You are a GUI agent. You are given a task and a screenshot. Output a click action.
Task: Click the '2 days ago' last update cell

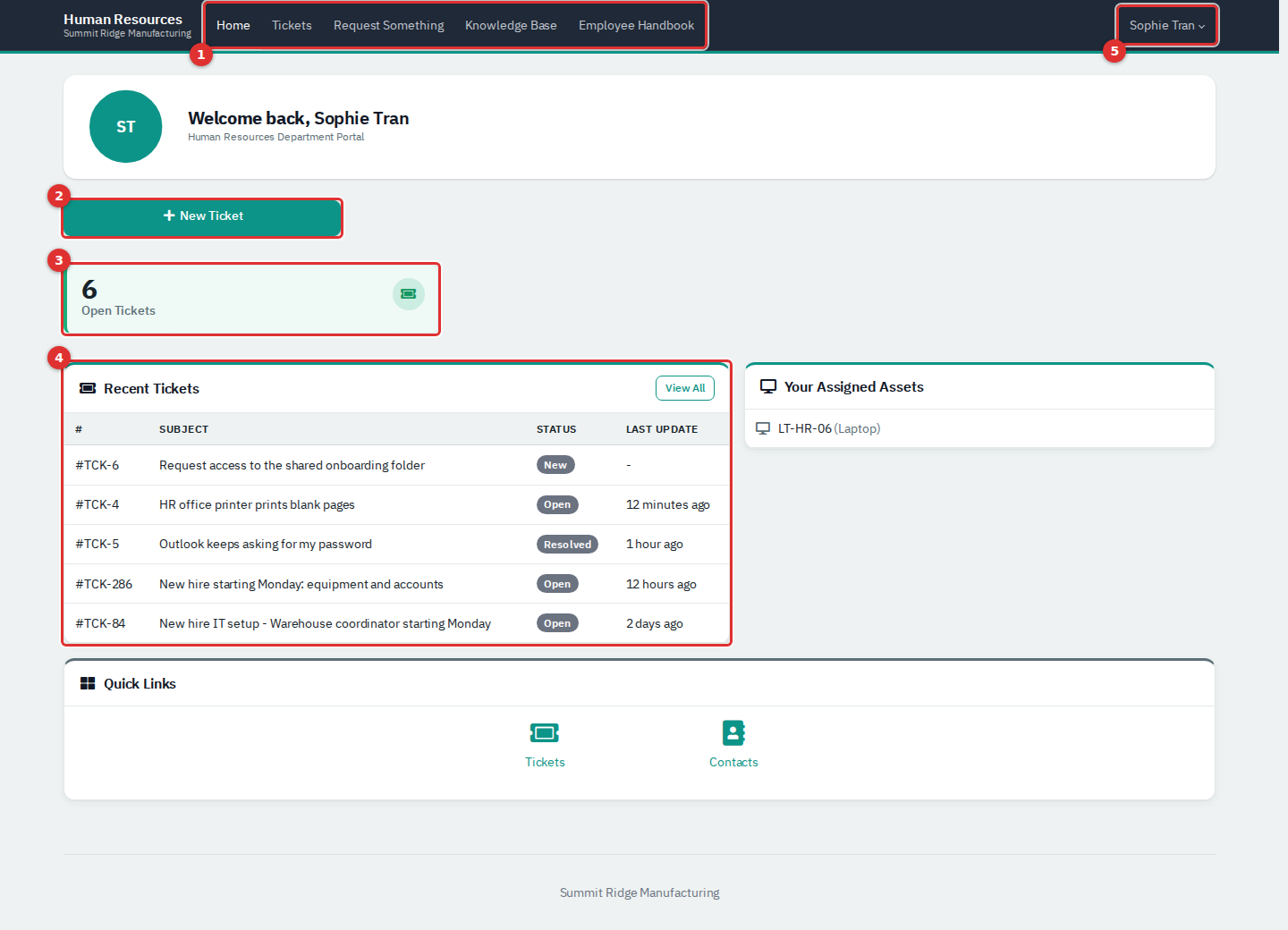tap(655, 623)
